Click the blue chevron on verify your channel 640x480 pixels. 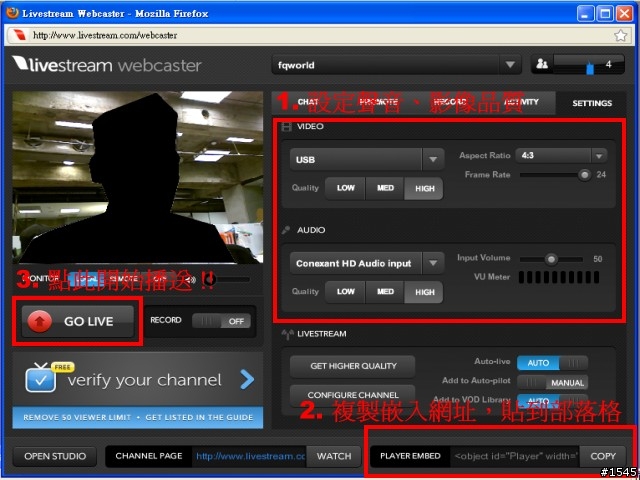click(x=247, y=380)
